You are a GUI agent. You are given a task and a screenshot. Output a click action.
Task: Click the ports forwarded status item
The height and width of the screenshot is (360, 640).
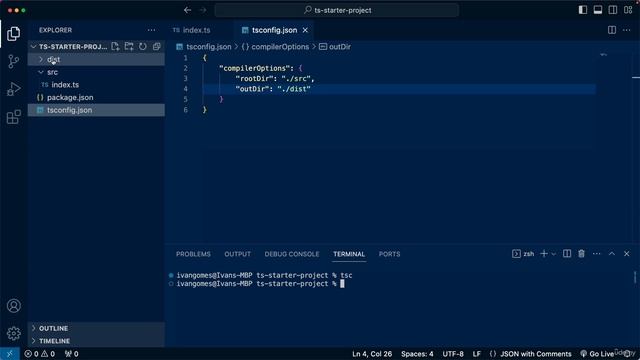pyautogui.click(x=71, y=354)
